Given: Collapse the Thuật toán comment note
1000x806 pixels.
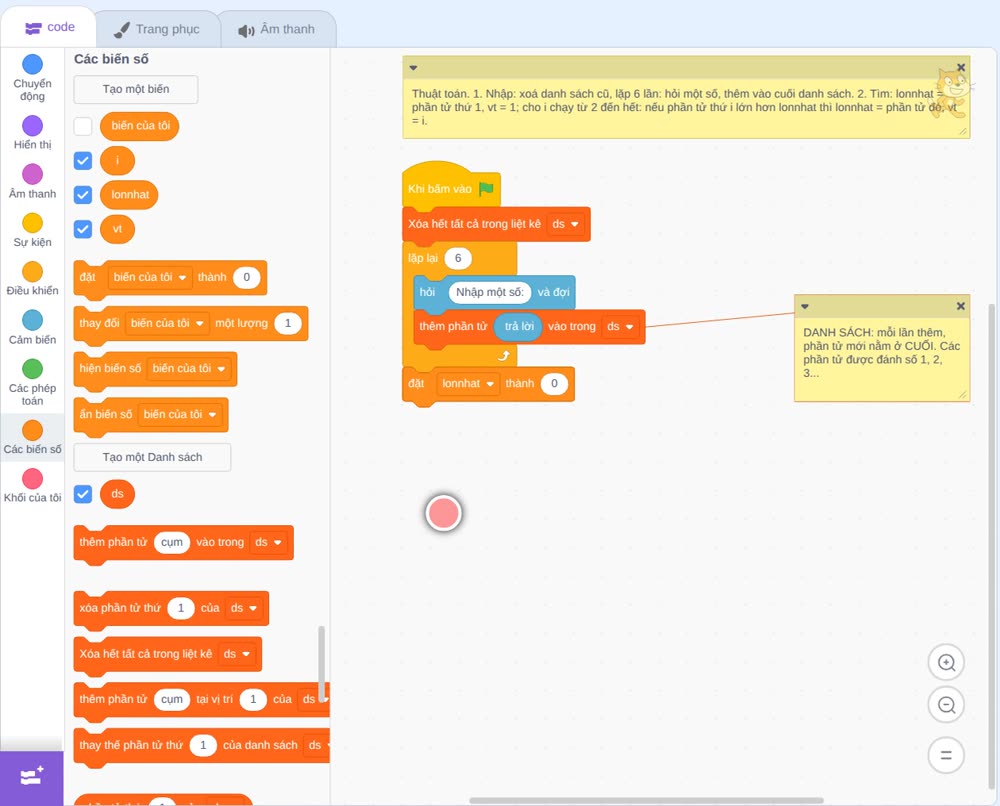Looking at the screenshot, I should (x=413, y=68).
